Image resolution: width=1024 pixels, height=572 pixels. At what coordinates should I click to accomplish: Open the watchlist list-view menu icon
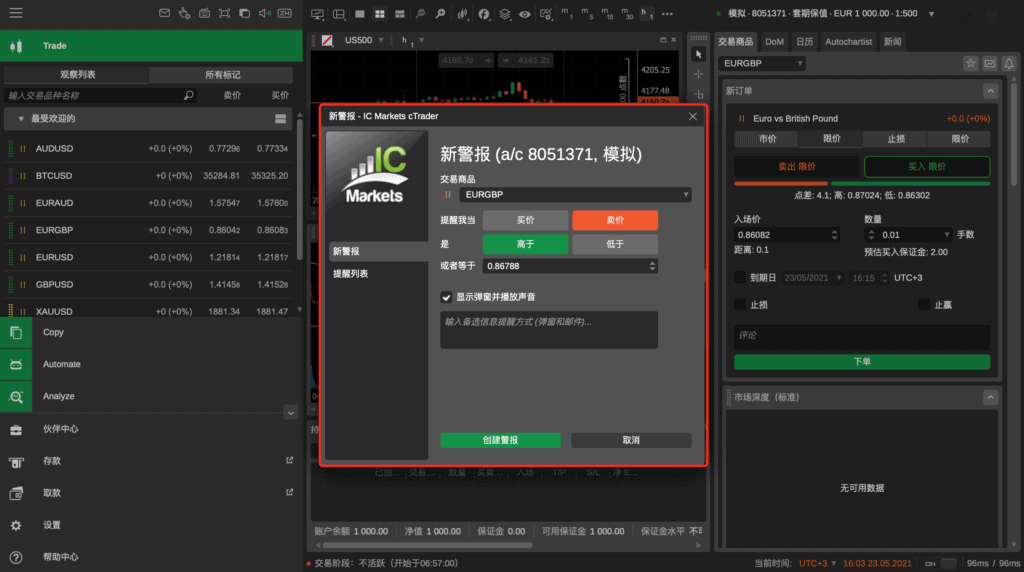tap(280, 119)
